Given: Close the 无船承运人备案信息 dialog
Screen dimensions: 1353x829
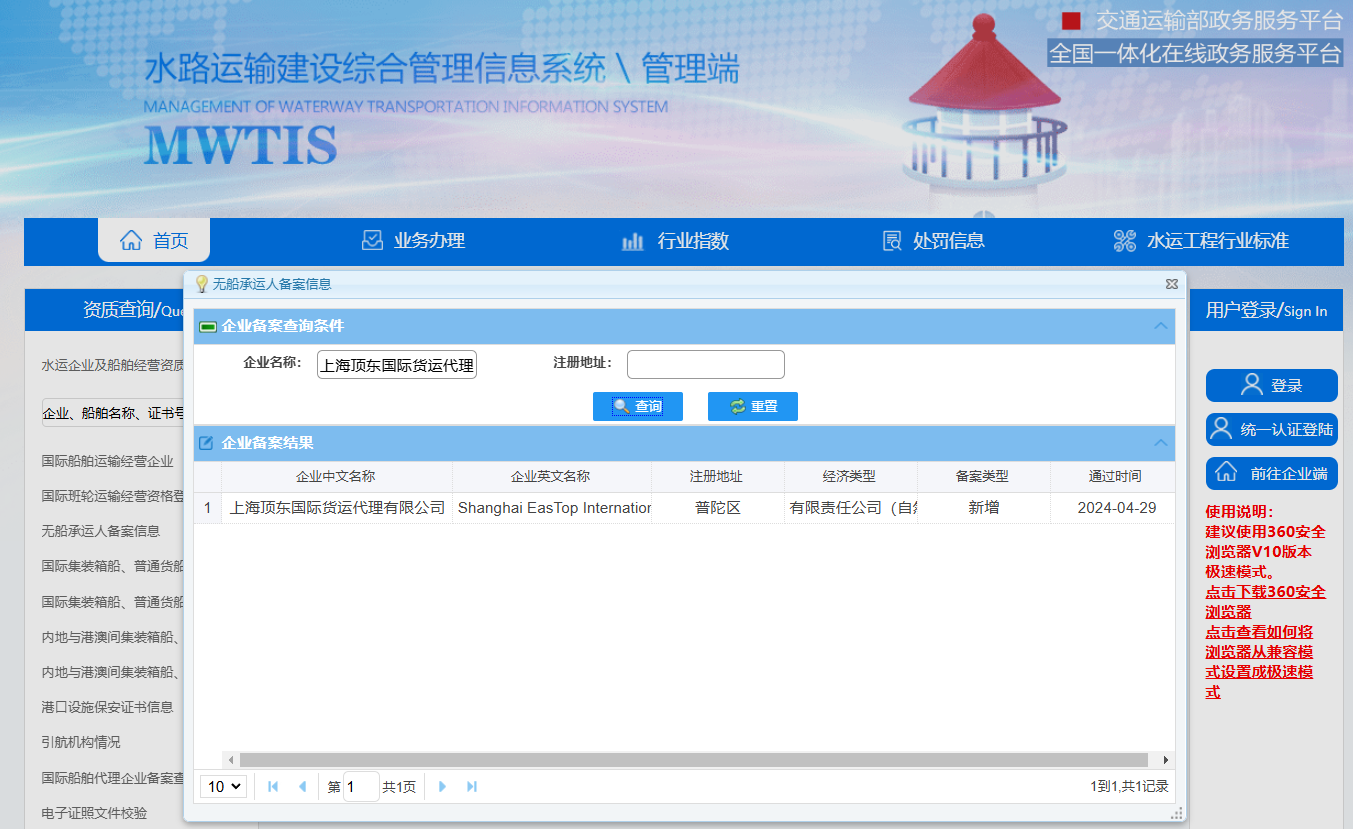Looking at the screenshot, I should [x=1172, y=284].
